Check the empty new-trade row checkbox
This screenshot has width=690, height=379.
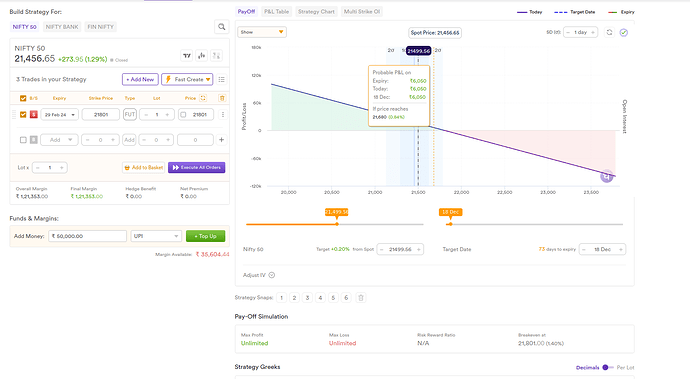(23, 140)
